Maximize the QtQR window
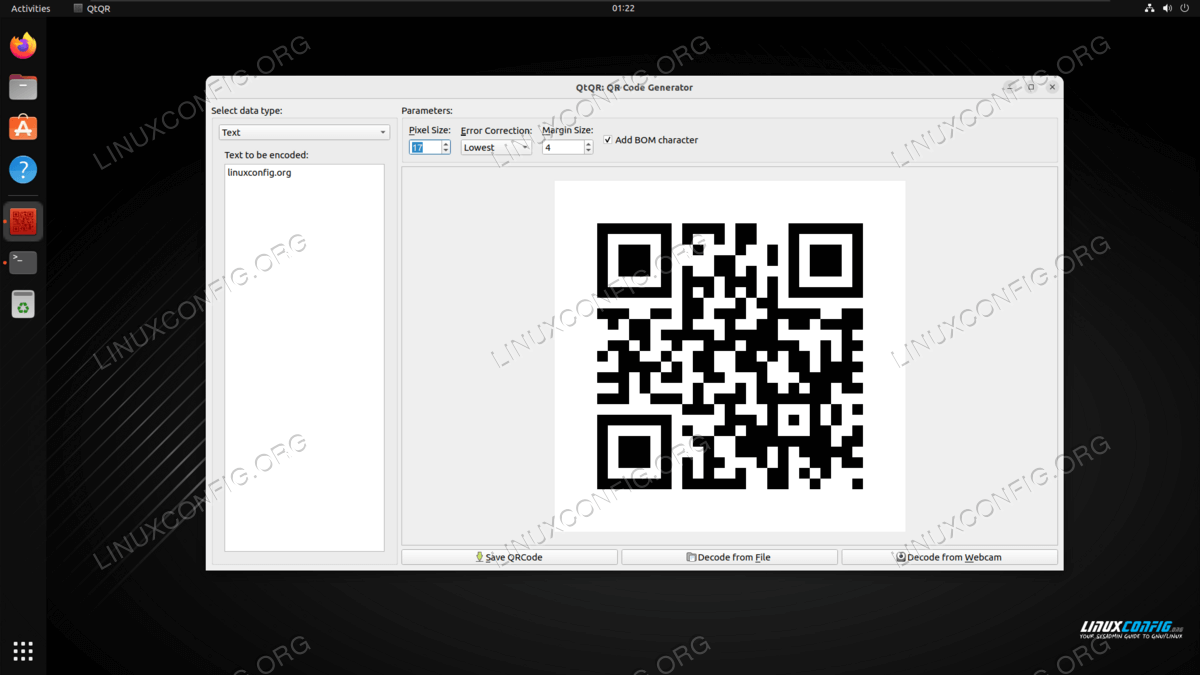 tap(1031, 87)
